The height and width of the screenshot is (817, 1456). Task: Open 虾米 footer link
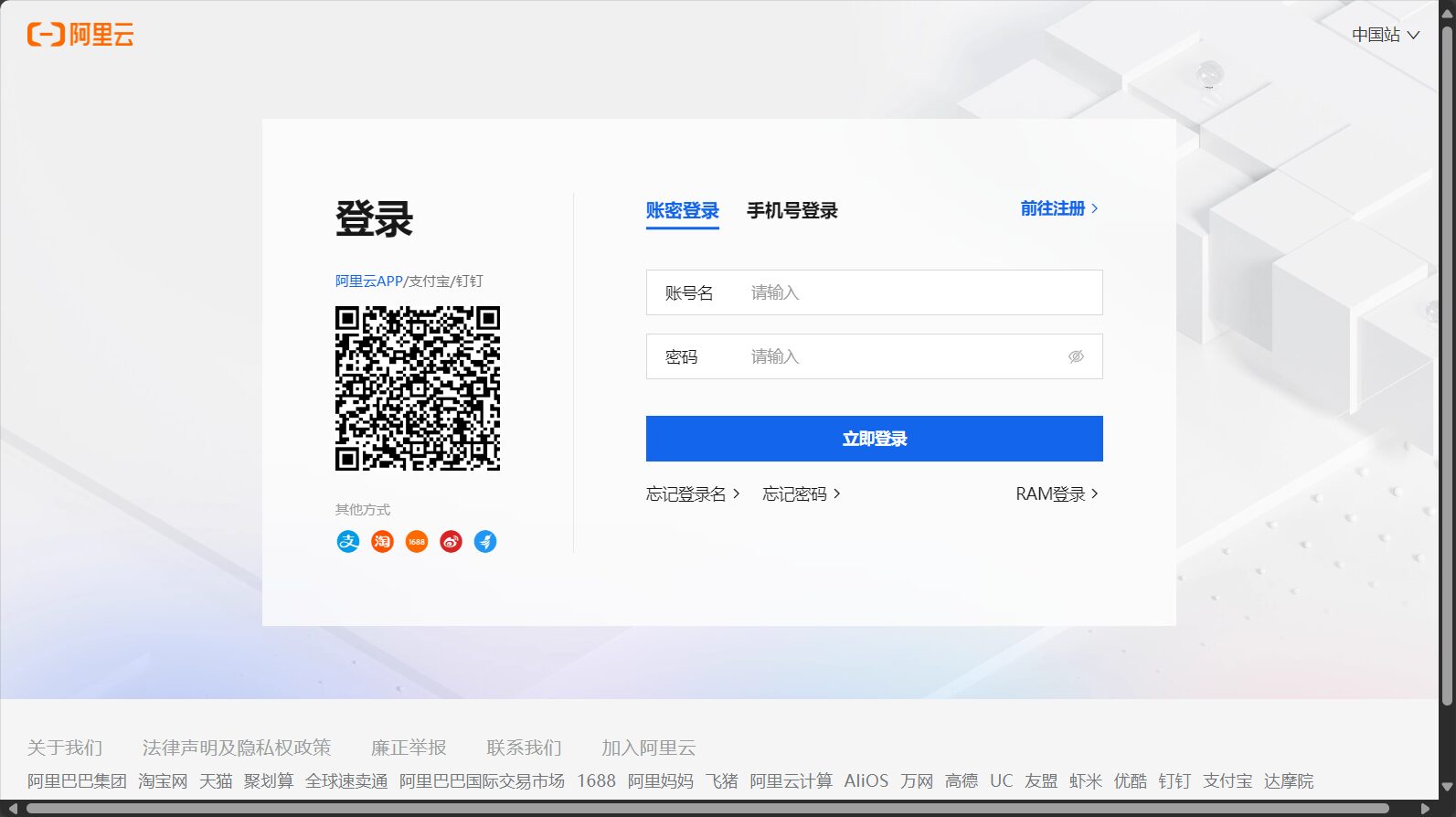[x=1086, y=780]
